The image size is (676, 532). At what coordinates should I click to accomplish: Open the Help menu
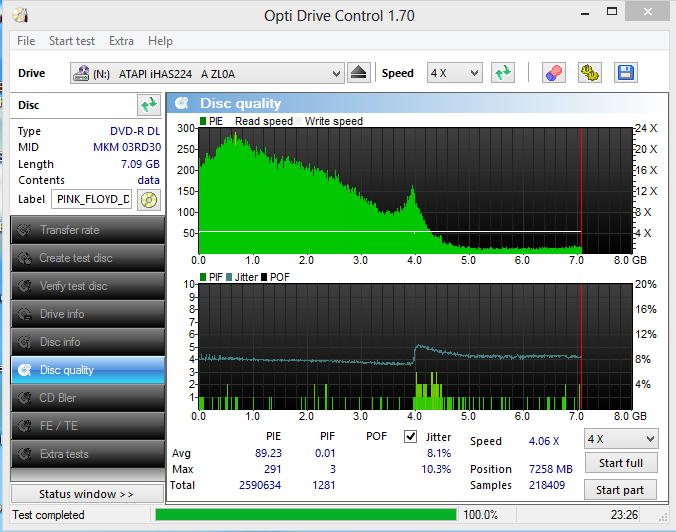[x=160, y=41]
